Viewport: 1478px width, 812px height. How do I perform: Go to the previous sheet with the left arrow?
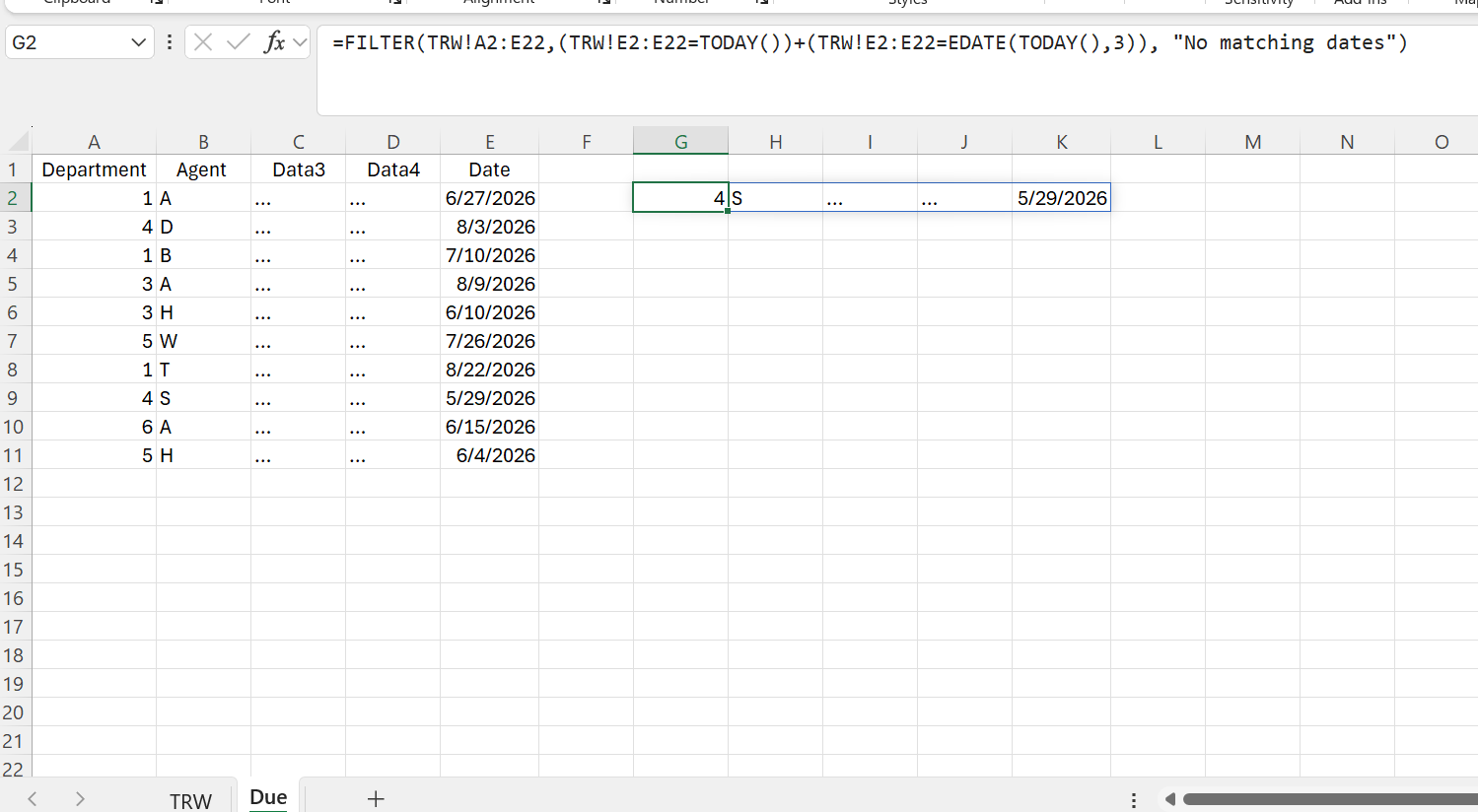pos(33,799)
